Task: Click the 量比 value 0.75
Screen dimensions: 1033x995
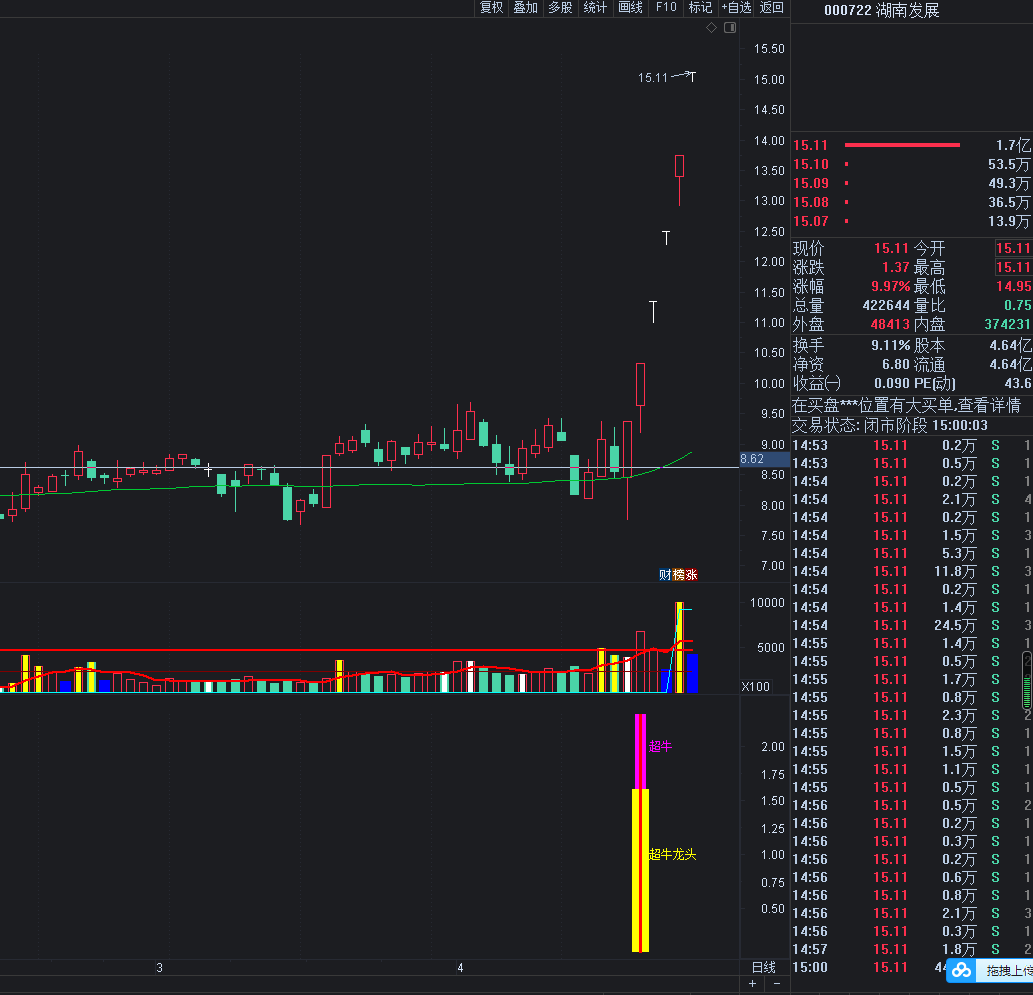Action: pyautogui.click(x=1018, y=306)
